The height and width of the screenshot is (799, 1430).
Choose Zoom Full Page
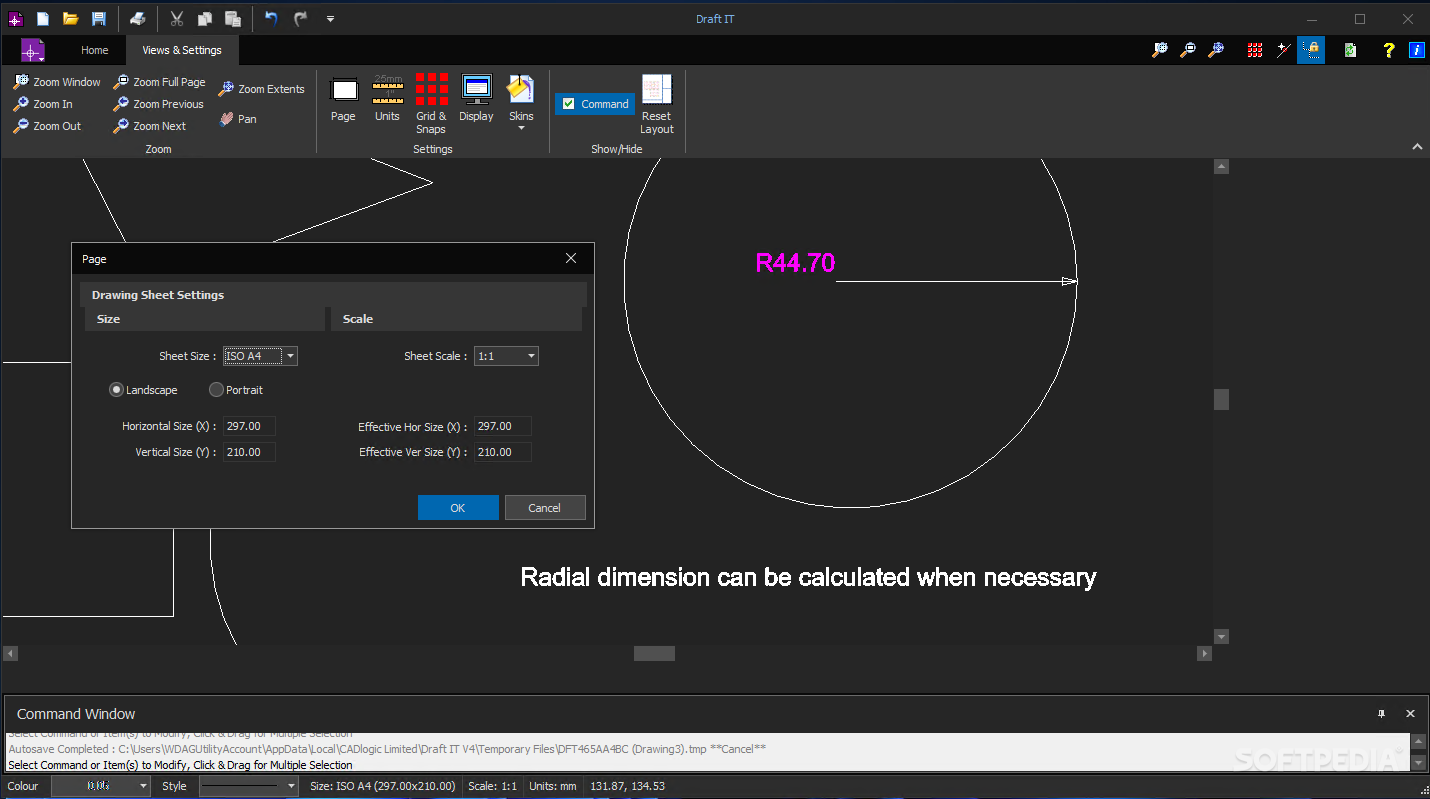coord(159,82)
